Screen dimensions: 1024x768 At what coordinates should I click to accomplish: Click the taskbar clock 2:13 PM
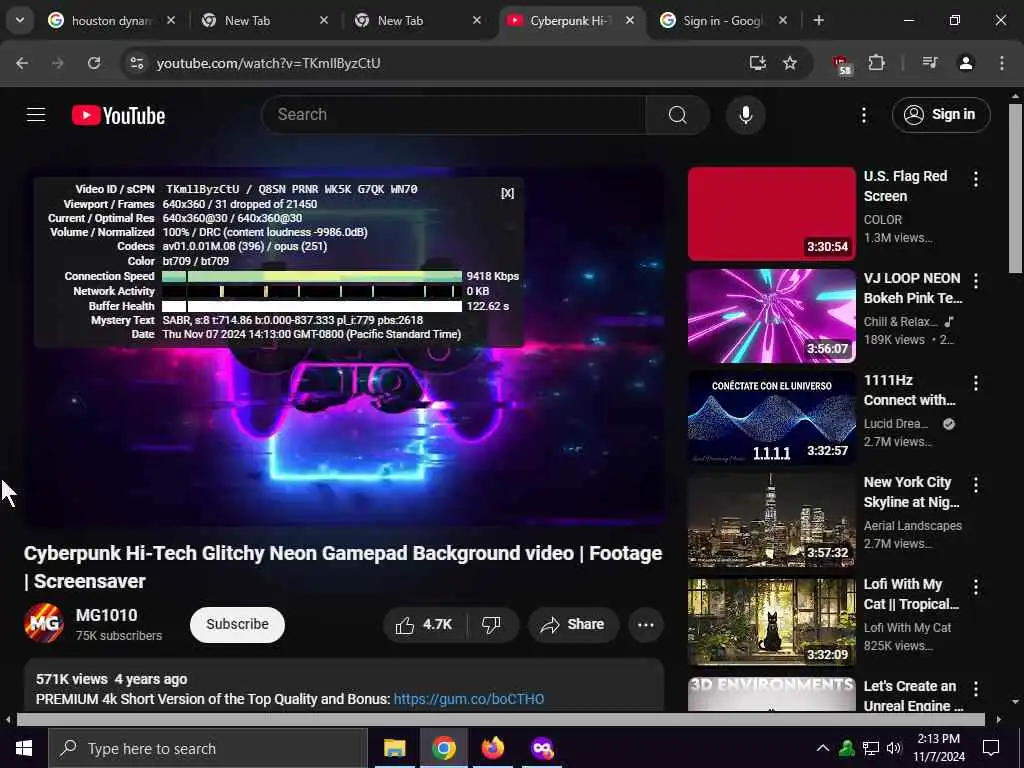(938, 739)
